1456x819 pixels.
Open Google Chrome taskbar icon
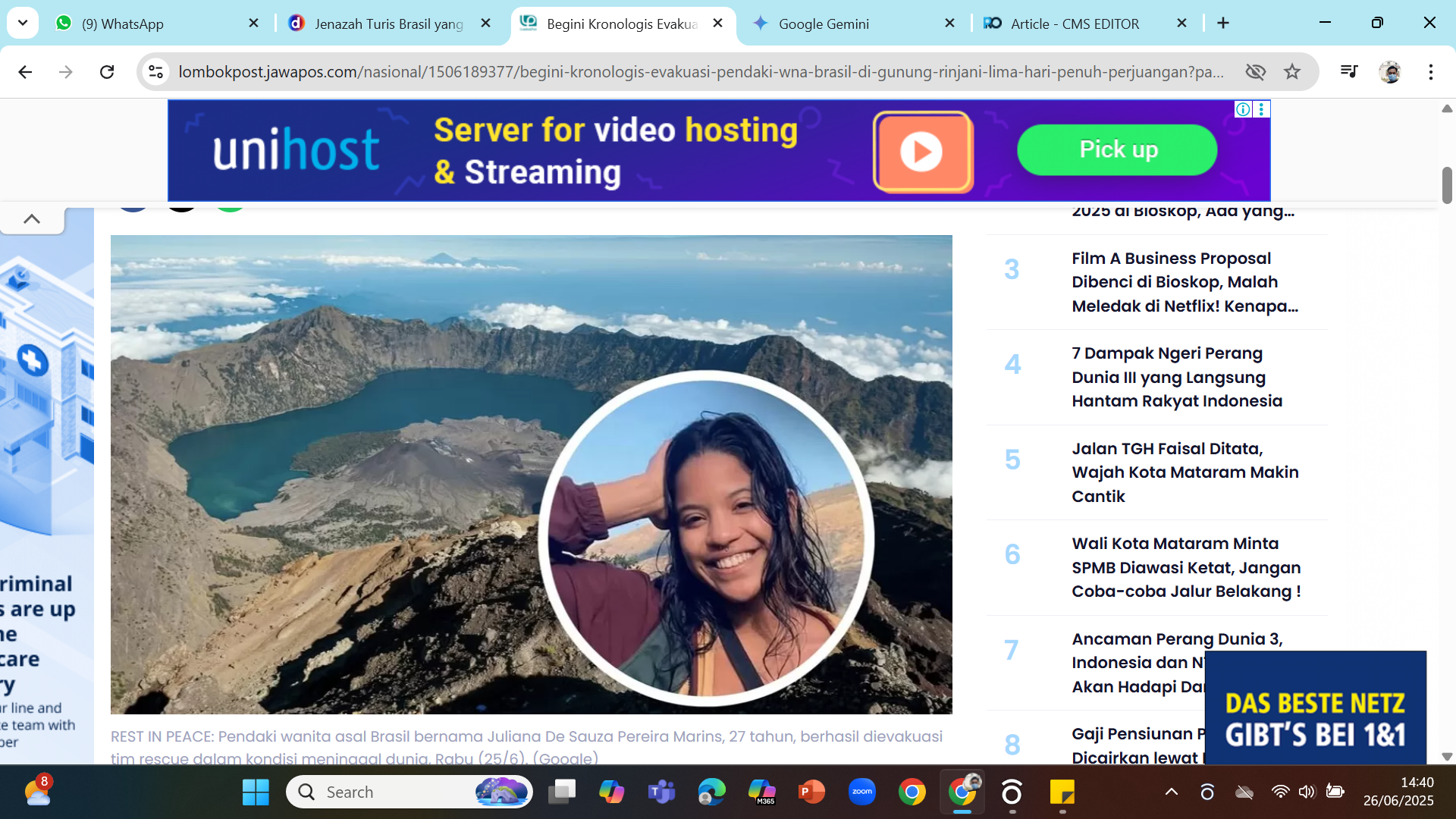(x=912, y=792)
